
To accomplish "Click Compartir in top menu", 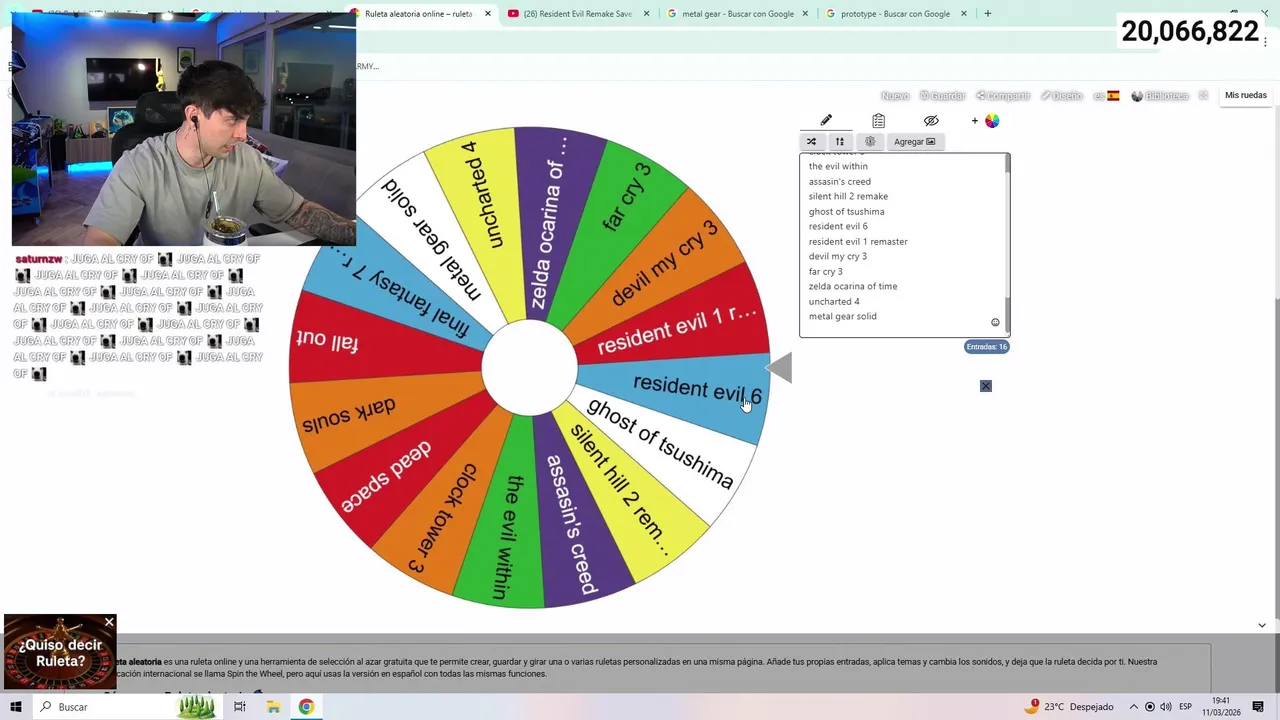I will (x=1003, y=96).
